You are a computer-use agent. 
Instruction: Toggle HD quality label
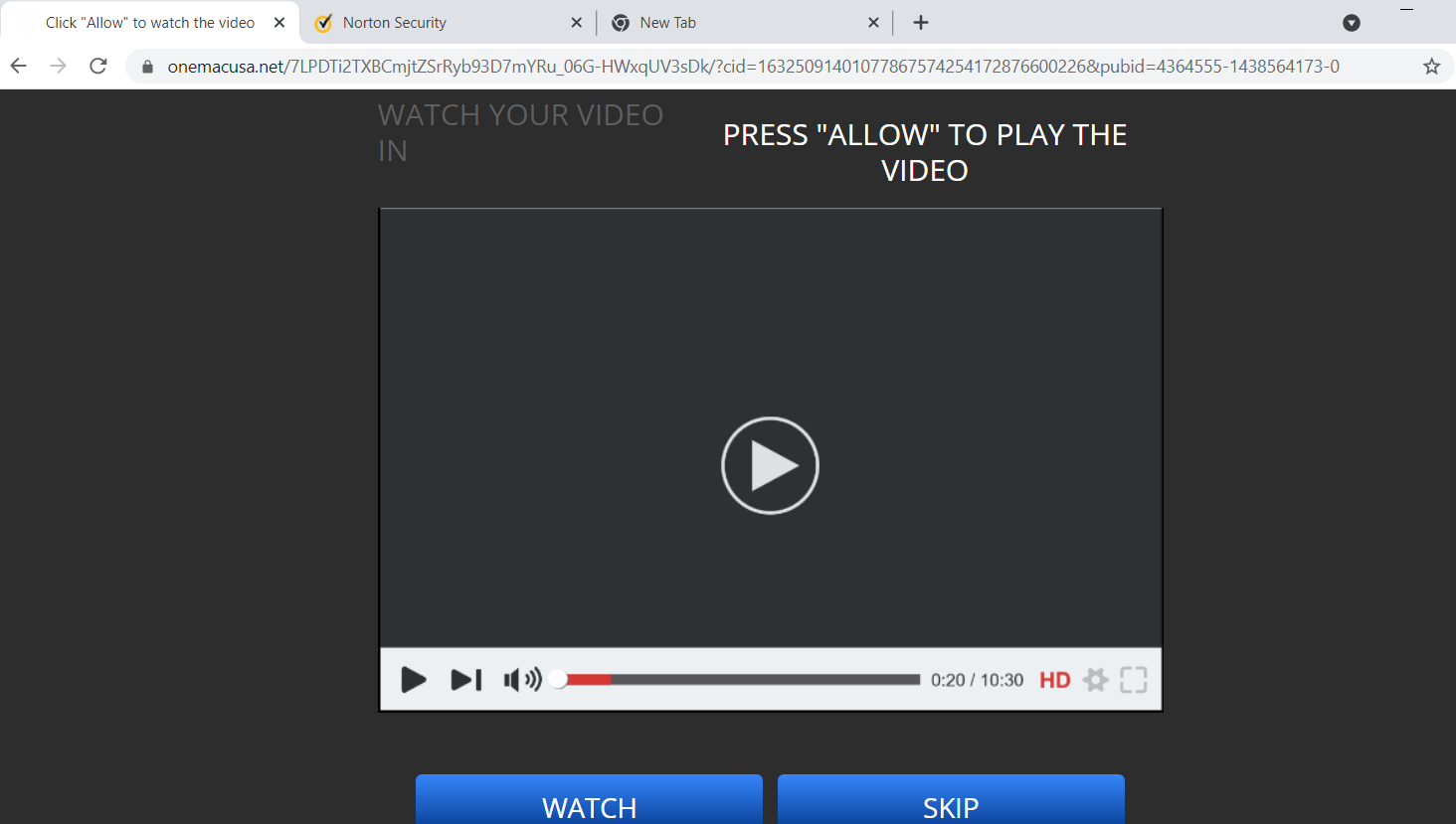pos(1054,680)
